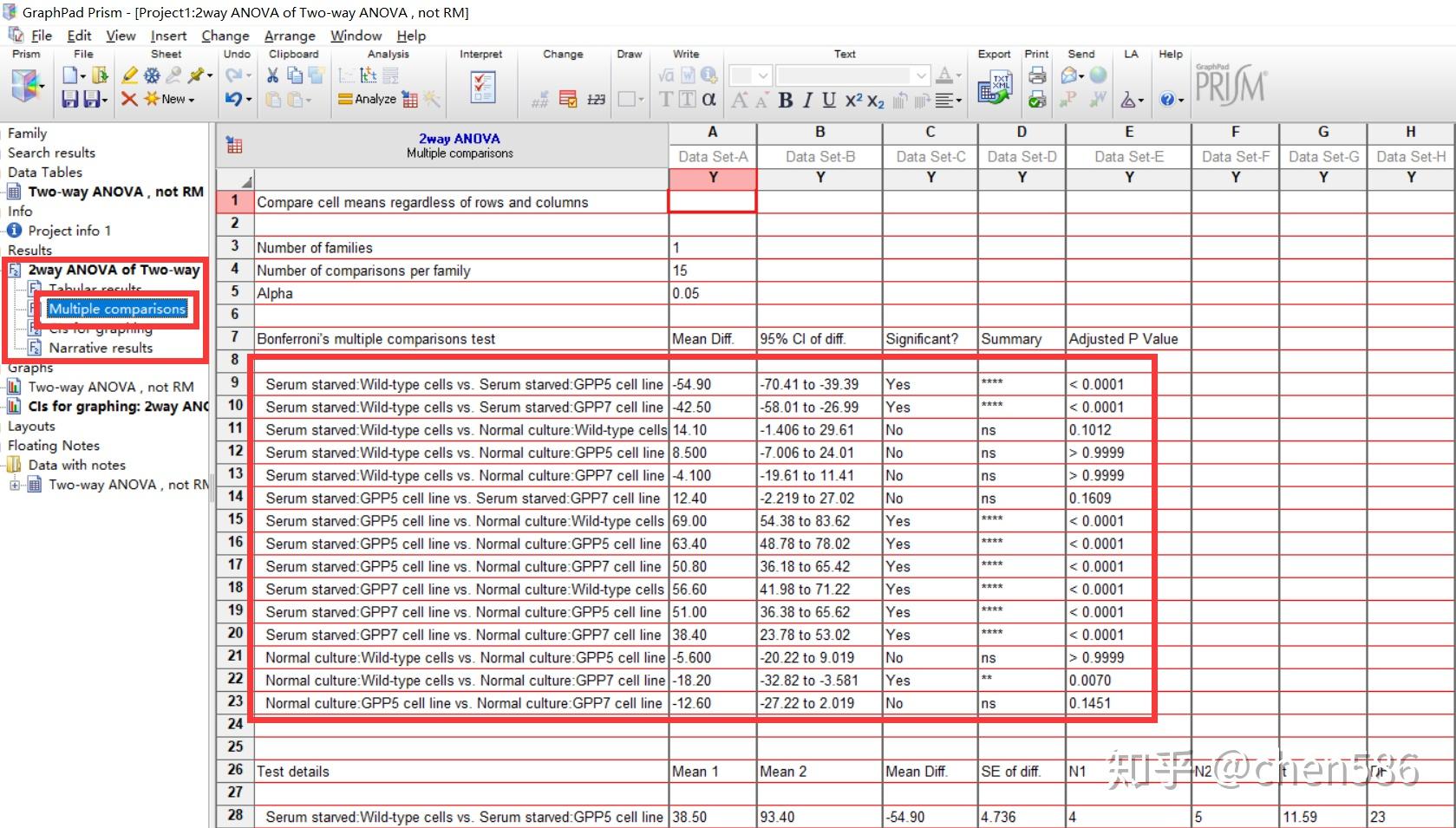
Task: Open the font name combo box
Action: coord(852,76)
